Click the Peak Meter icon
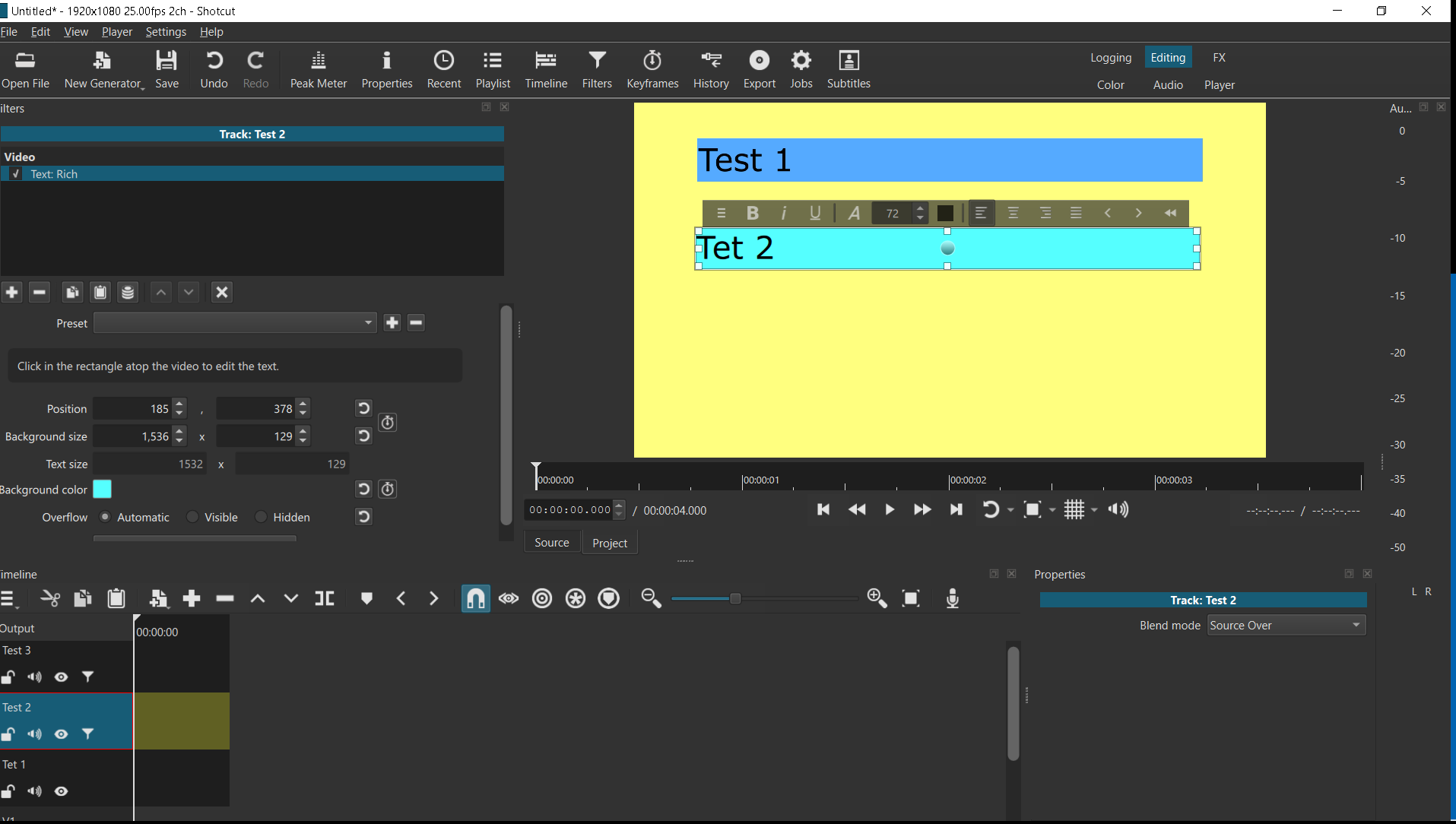Image resolution: width=1456 pixels, height=824 pixels. click(x=318, y=69)
